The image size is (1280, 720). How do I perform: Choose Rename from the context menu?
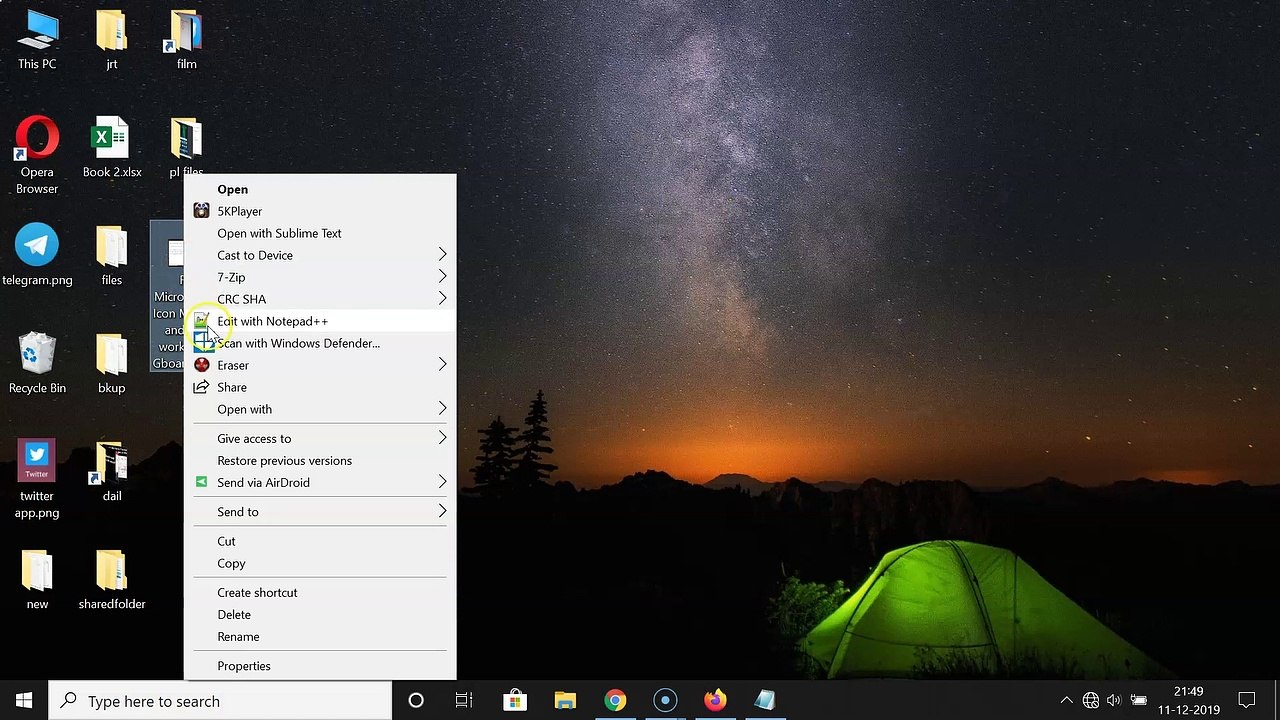tap(320, 636)
